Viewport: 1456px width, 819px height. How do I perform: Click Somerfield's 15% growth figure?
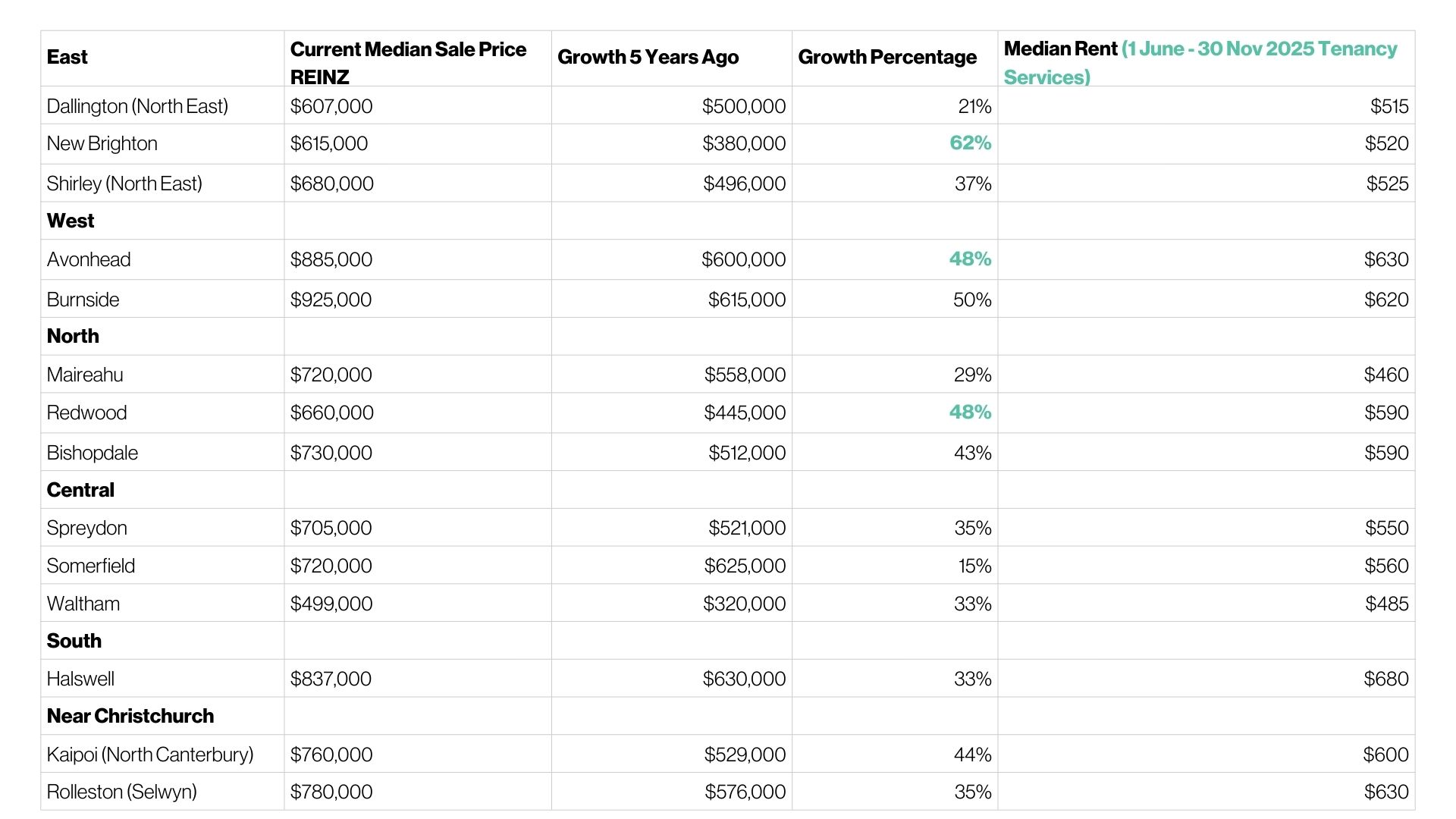tap(974, 566)
